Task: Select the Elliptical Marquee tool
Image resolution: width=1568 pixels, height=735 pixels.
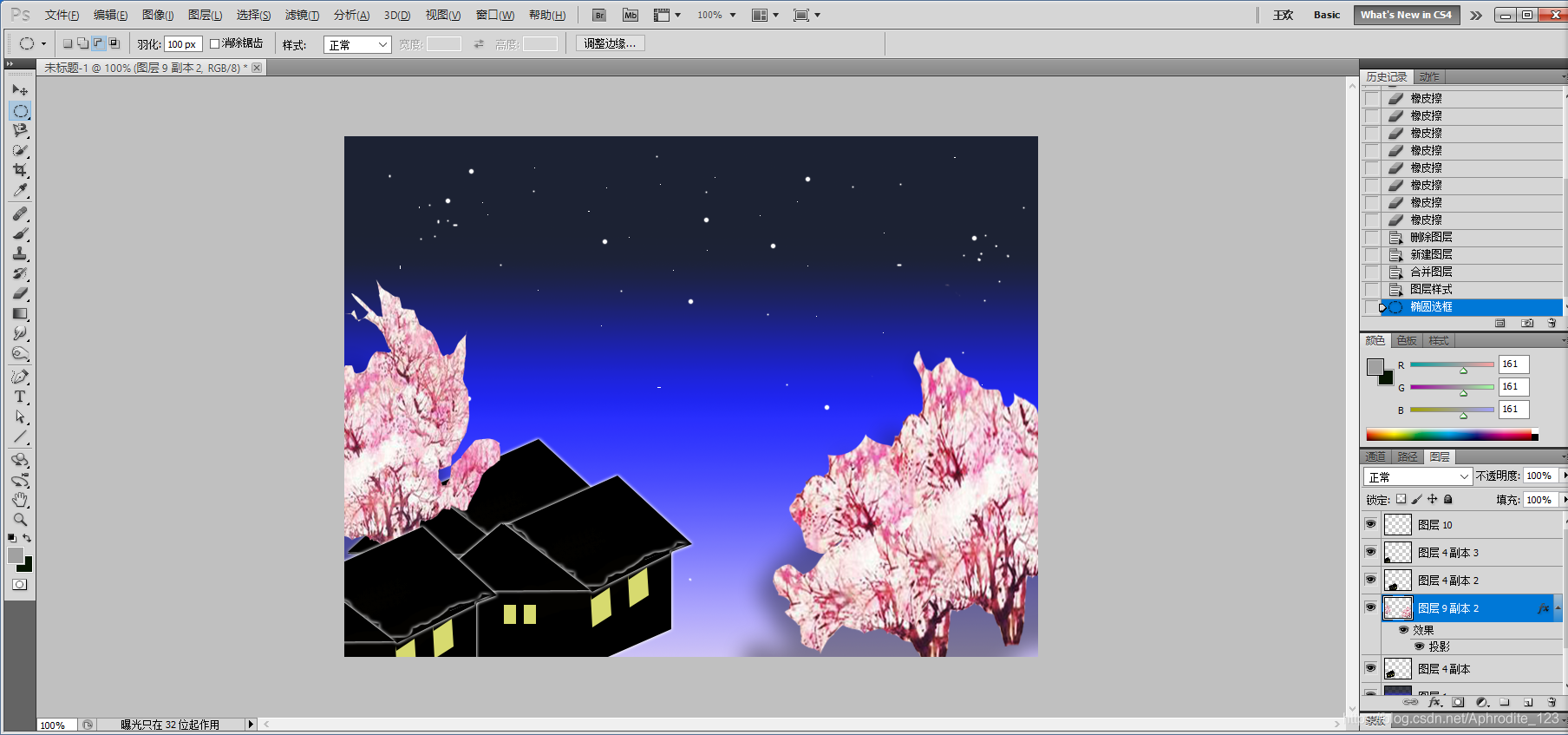Action: click(x=20, y=110)
